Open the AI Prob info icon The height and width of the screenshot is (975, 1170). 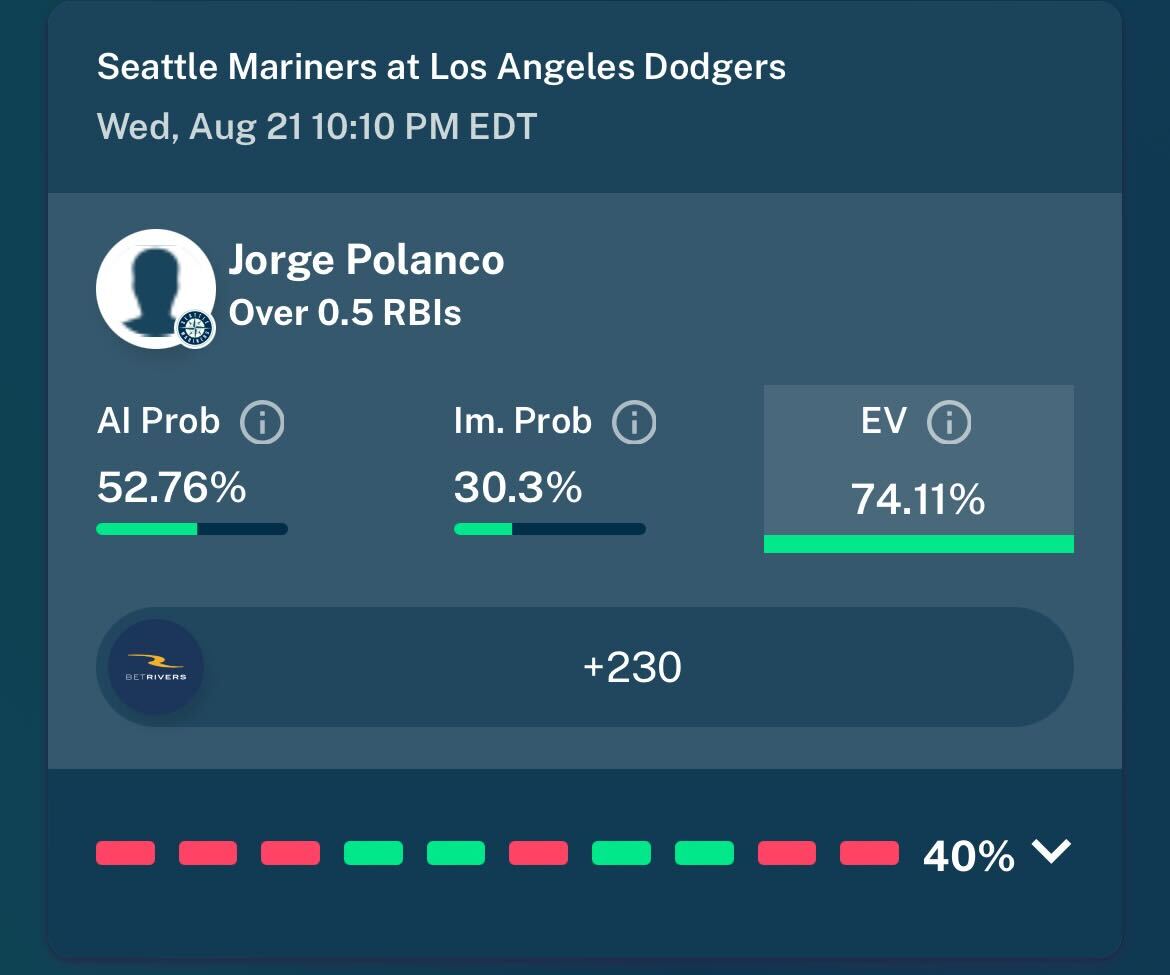(262, 422)
